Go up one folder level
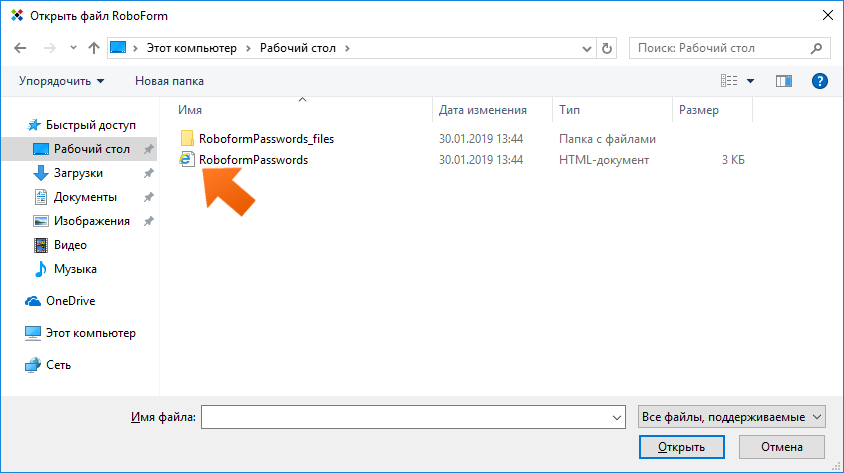 point(94,48)
